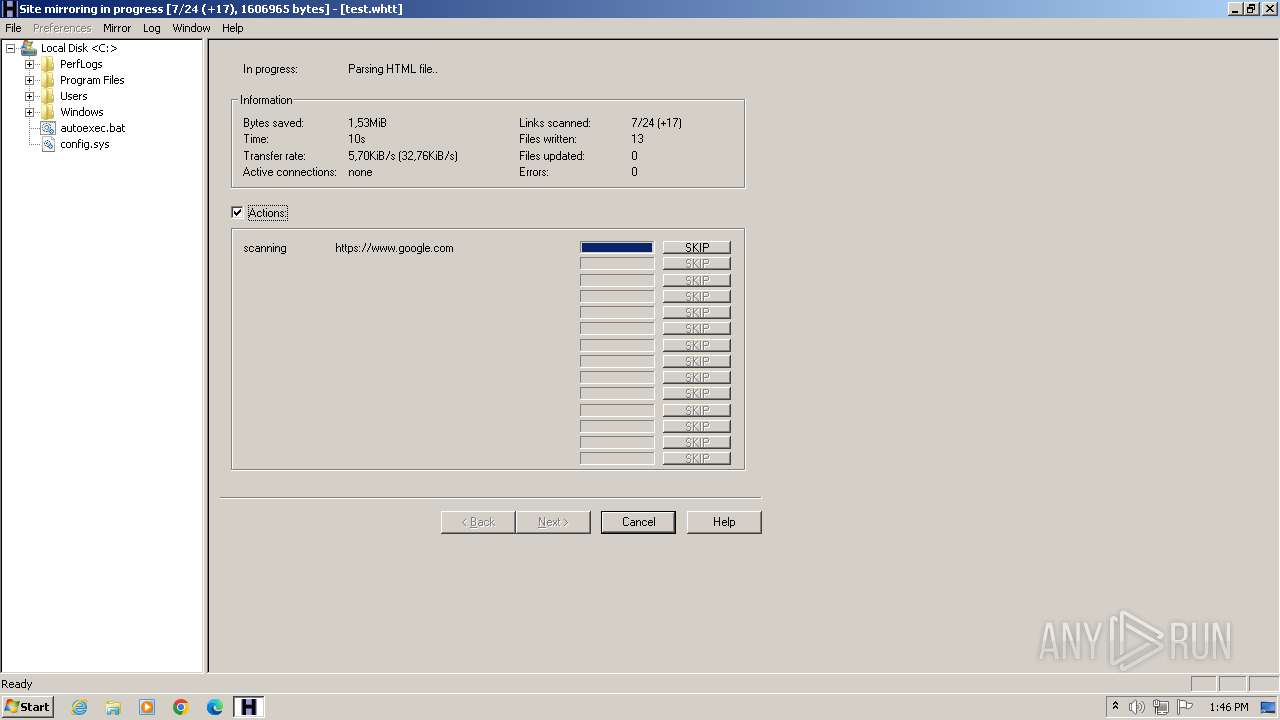Screen dimensions: 1280x720
Task: Select the Users folder icon
Action: pyautogui.click(x=48, y=96)
